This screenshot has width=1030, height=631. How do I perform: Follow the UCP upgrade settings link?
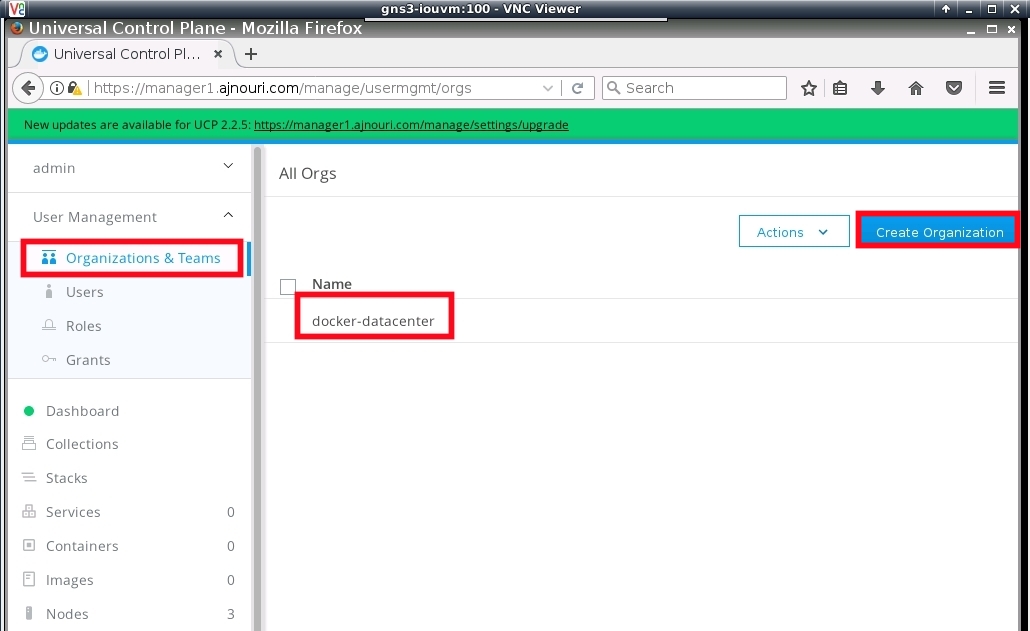[x=411, y=125]
